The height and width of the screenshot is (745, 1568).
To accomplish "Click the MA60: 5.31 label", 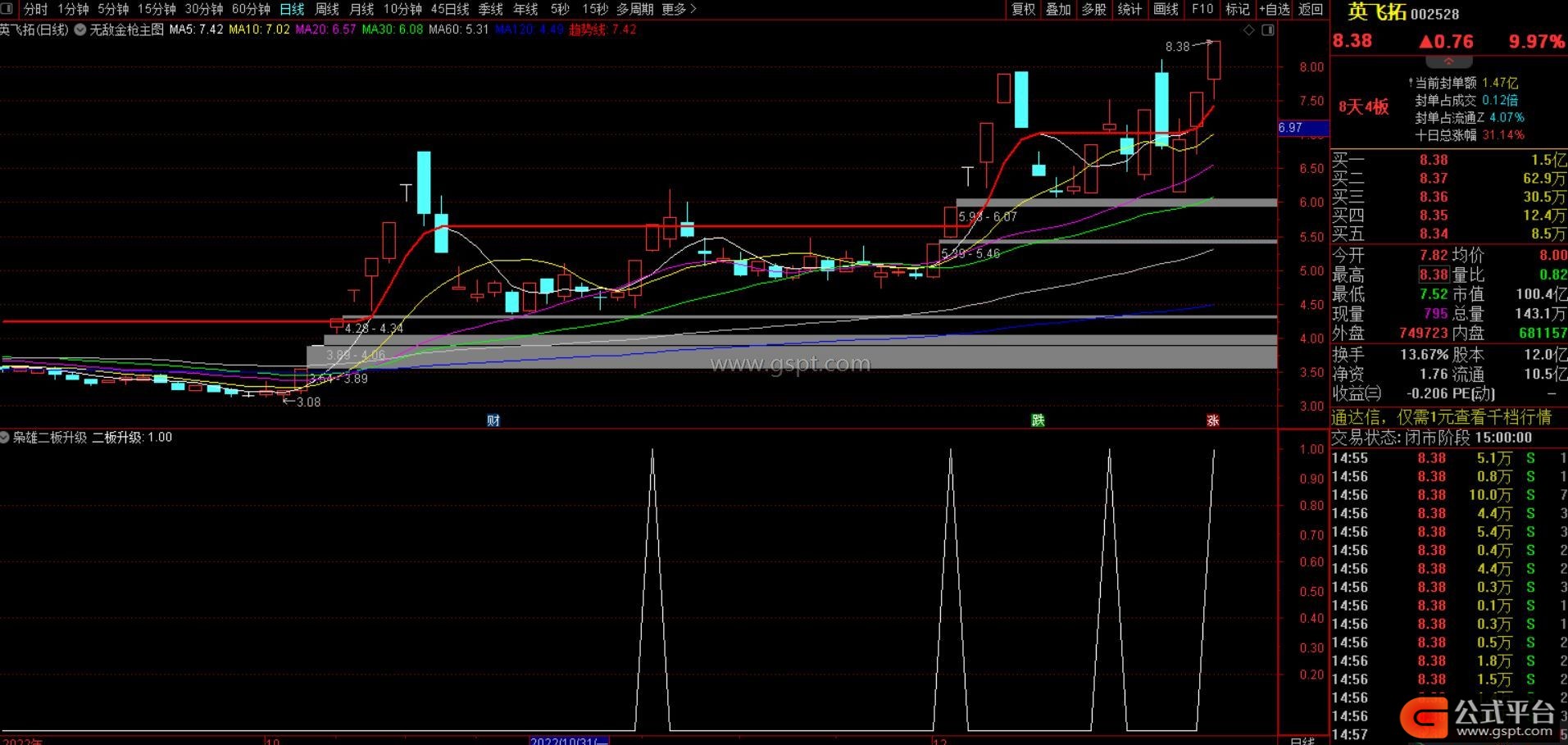I will pos(459,30).
